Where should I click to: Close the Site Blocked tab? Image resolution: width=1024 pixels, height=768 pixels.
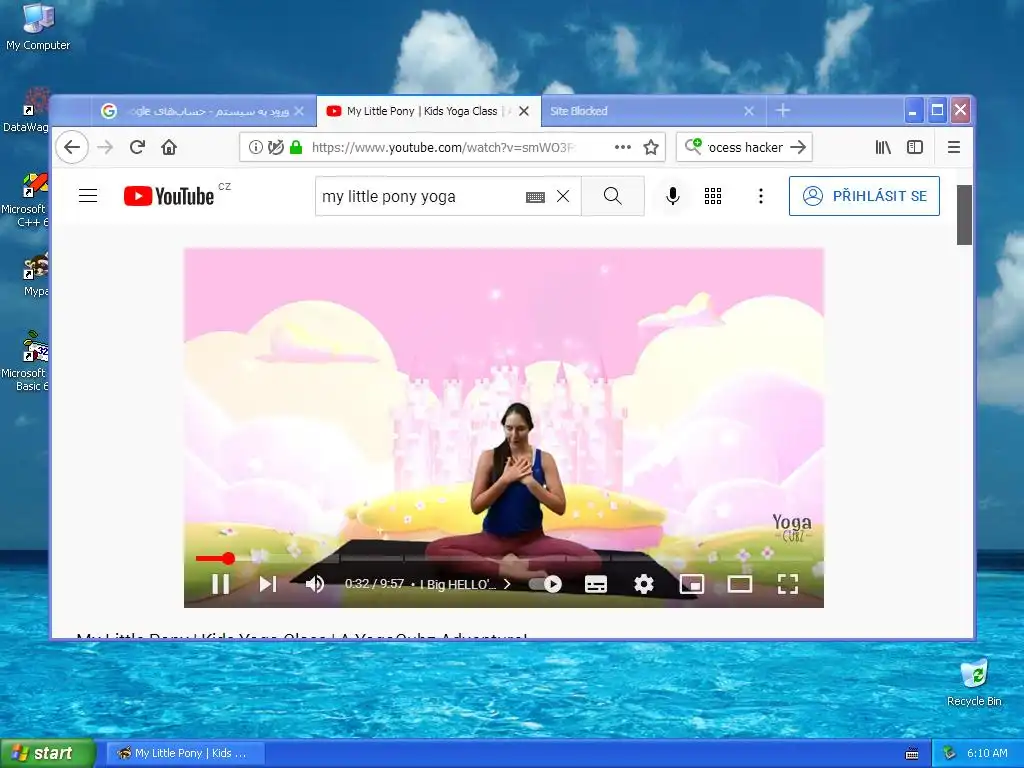pyautogui.click(x=749, y=111)
